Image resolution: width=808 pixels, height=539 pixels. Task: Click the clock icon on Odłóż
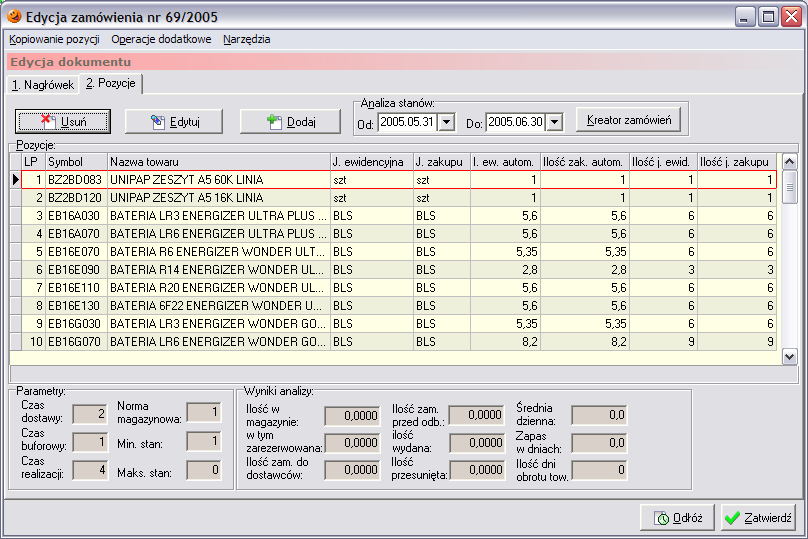click(662, 518)
